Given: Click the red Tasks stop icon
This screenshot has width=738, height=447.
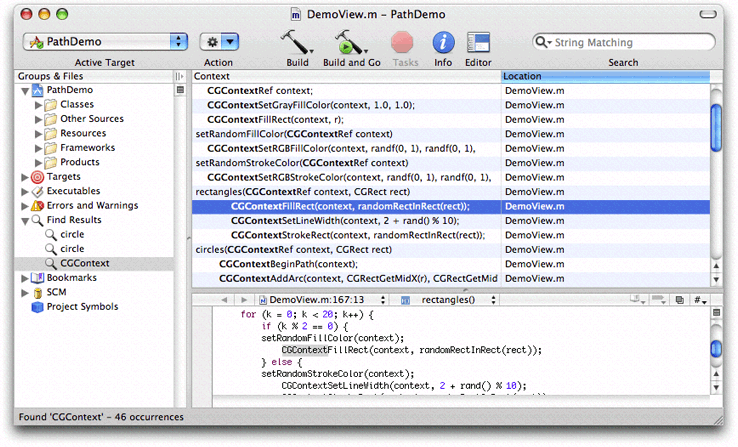Looking at the screenshot, I should coord(403,42).
